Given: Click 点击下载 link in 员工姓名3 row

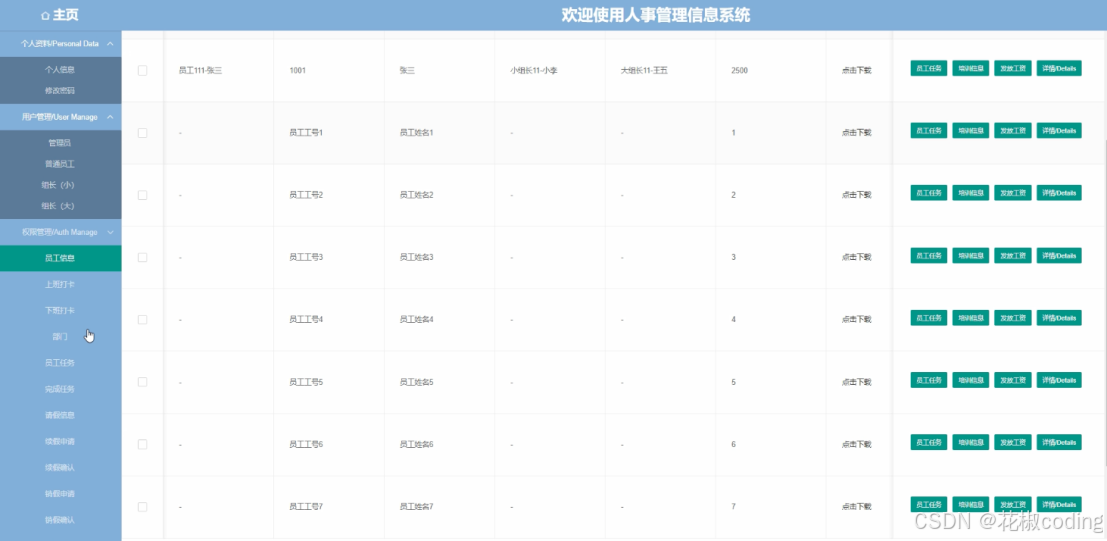Looking at the screenshot, I should coord(856,257).
